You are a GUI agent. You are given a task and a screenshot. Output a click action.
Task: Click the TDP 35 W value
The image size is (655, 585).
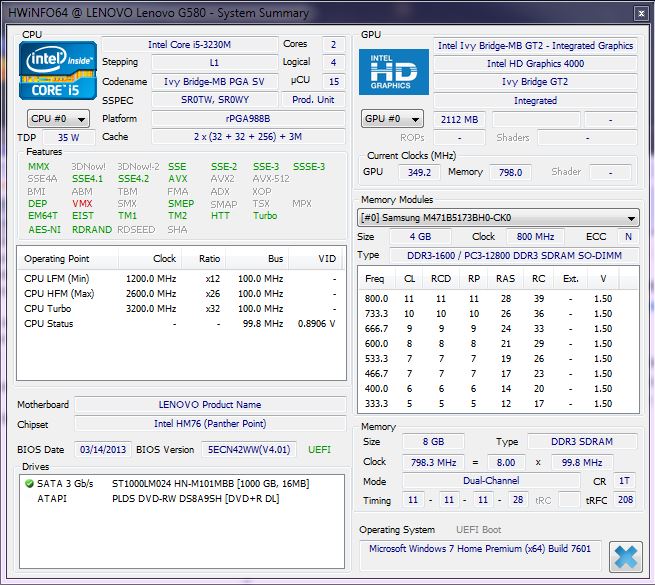[x=69, y=137]
